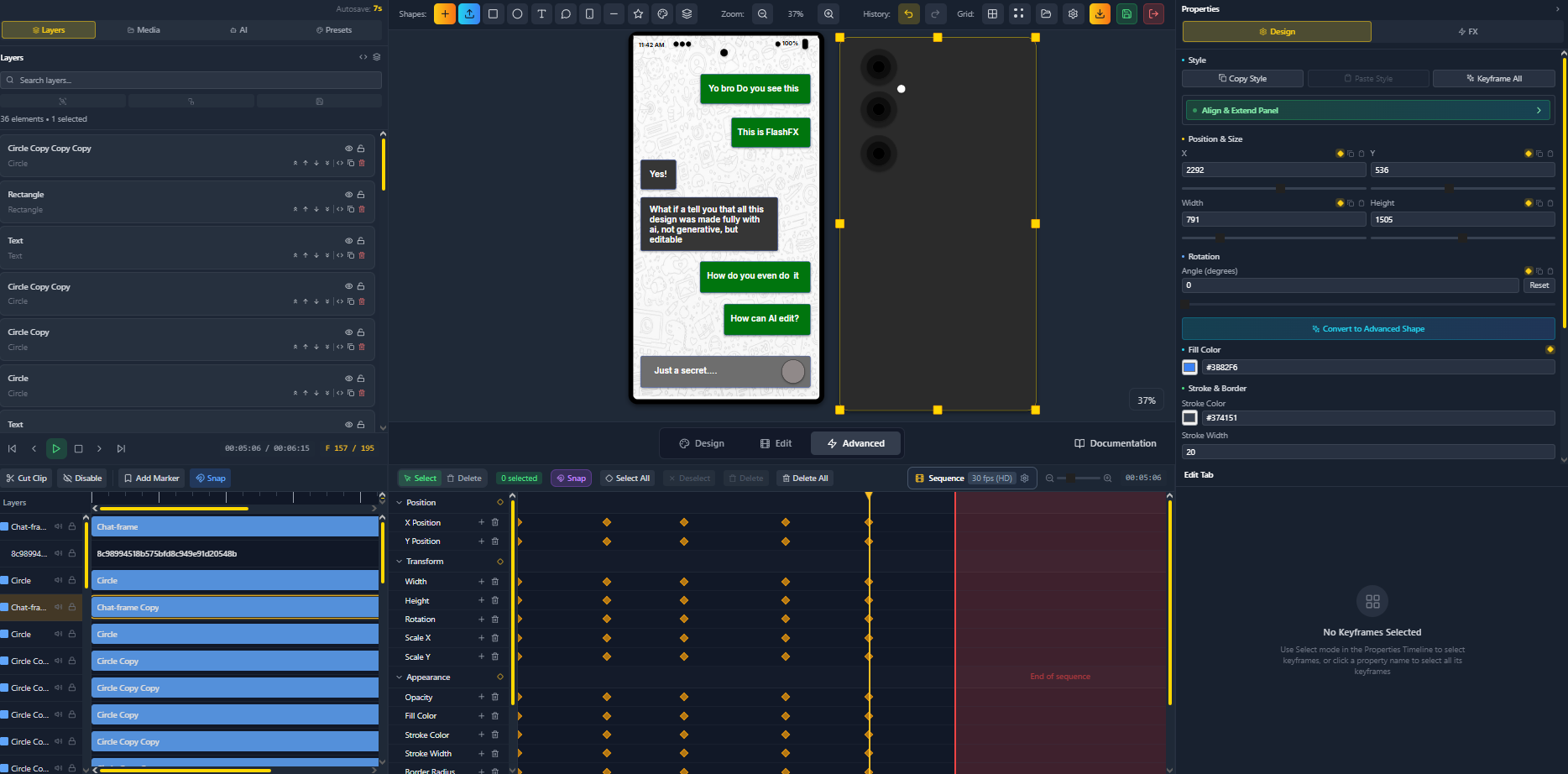Screen dimensions: 1568x774
Task: Select the Text shape tool
Action: pos(542,13)
